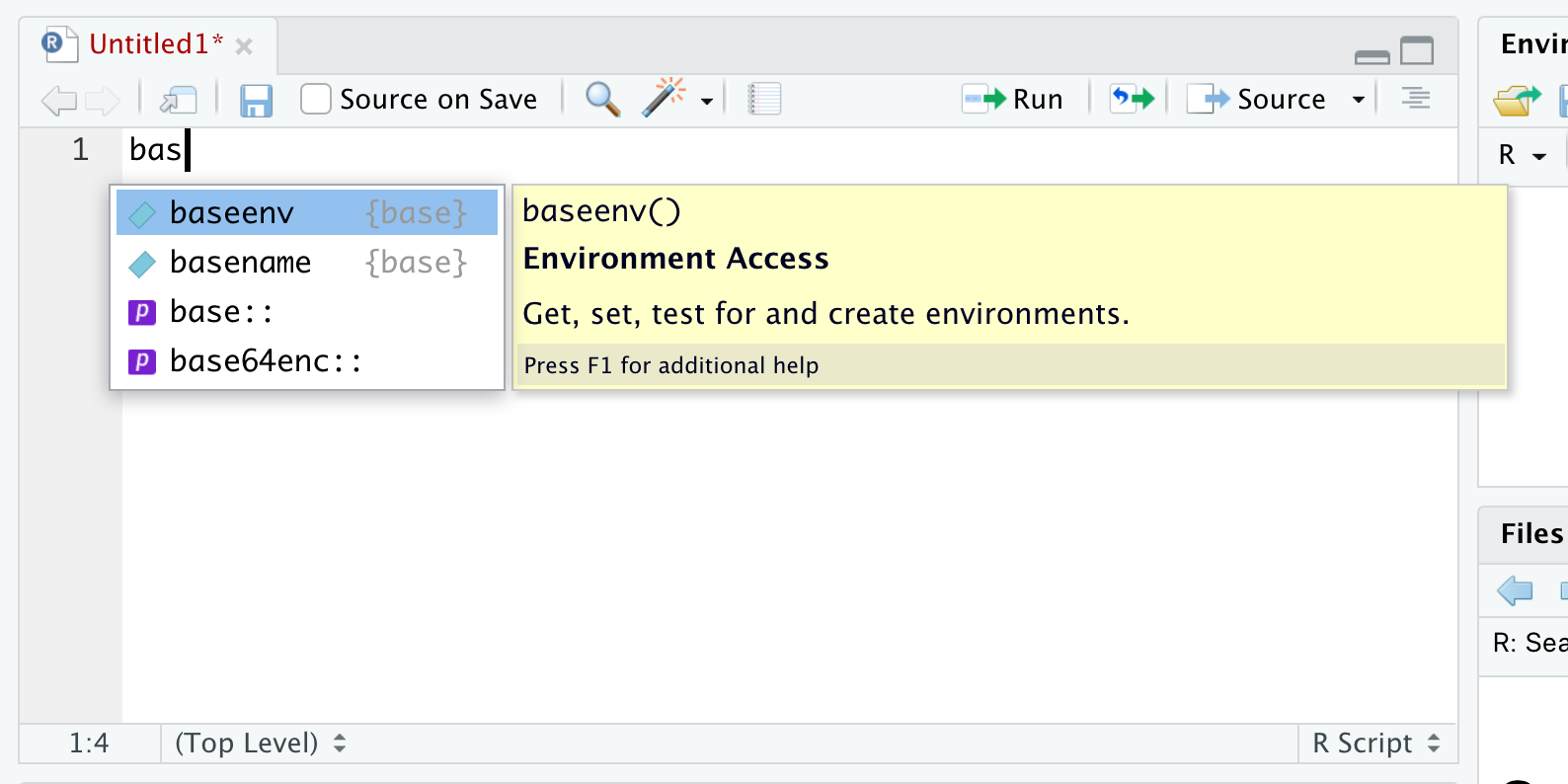Enable the Source on Save checkbox
Viewport: 1568px width, 784px height.
(316, 99)
